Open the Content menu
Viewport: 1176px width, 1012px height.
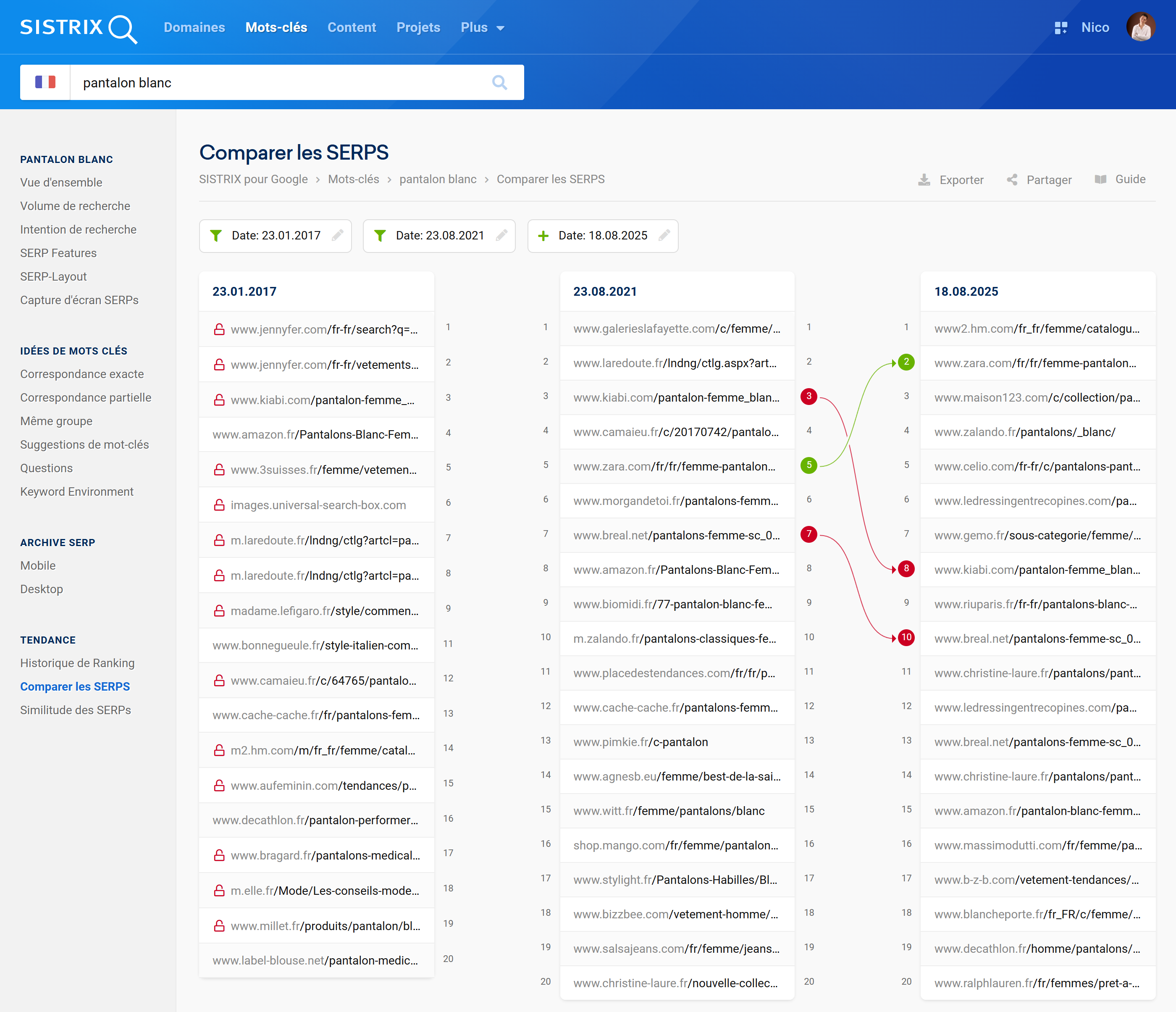tap(351, 27)
